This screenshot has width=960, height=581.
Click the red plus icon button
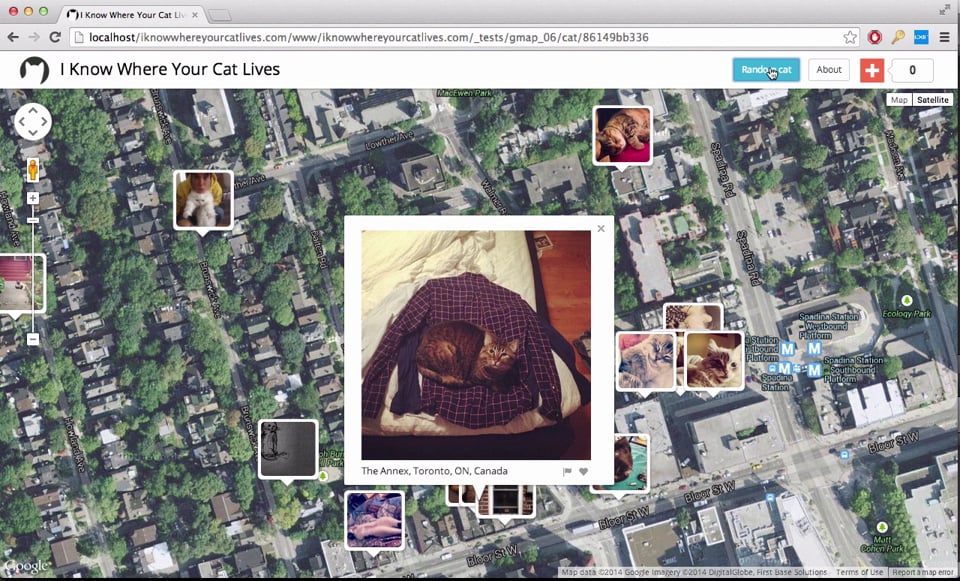tap(872, 70)
